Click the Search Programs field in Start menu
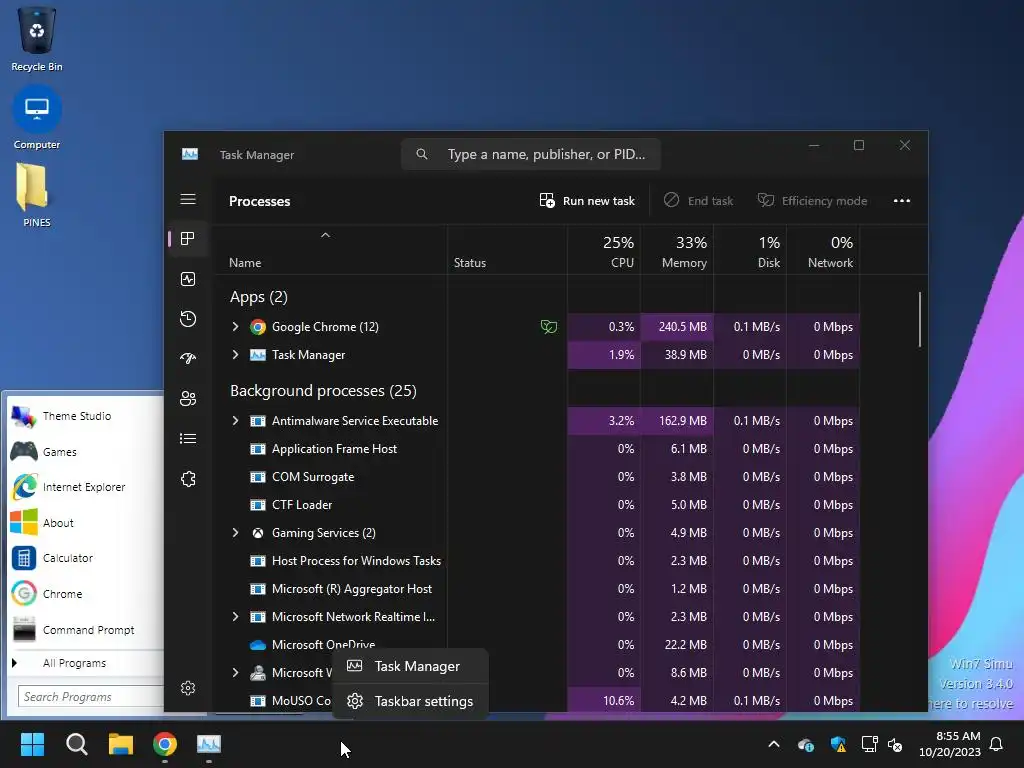The height and width of the screenshot is (768, 1024). tap(90, 697)
